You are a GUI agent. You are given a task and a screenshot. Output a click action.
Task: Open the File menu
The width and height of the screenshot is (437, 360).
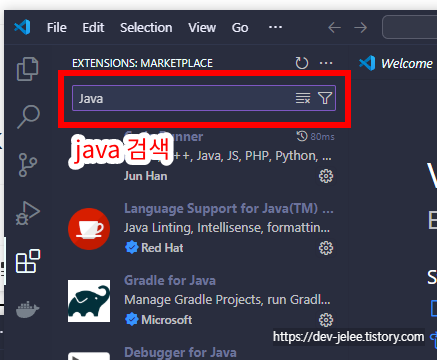[57, 28]
